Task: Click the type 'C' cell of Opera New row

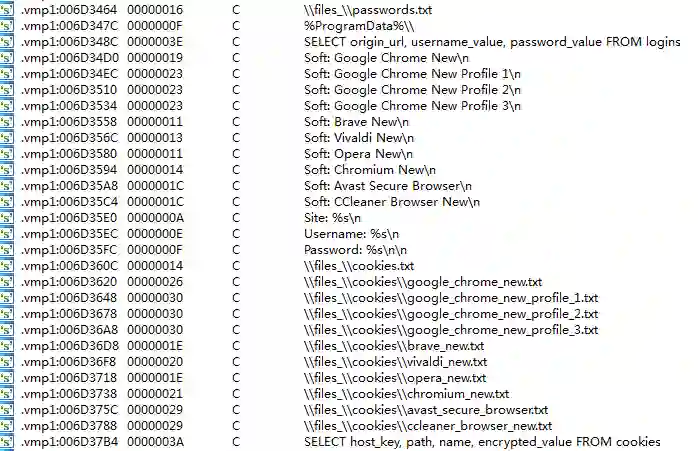Action: coord(236,154)
